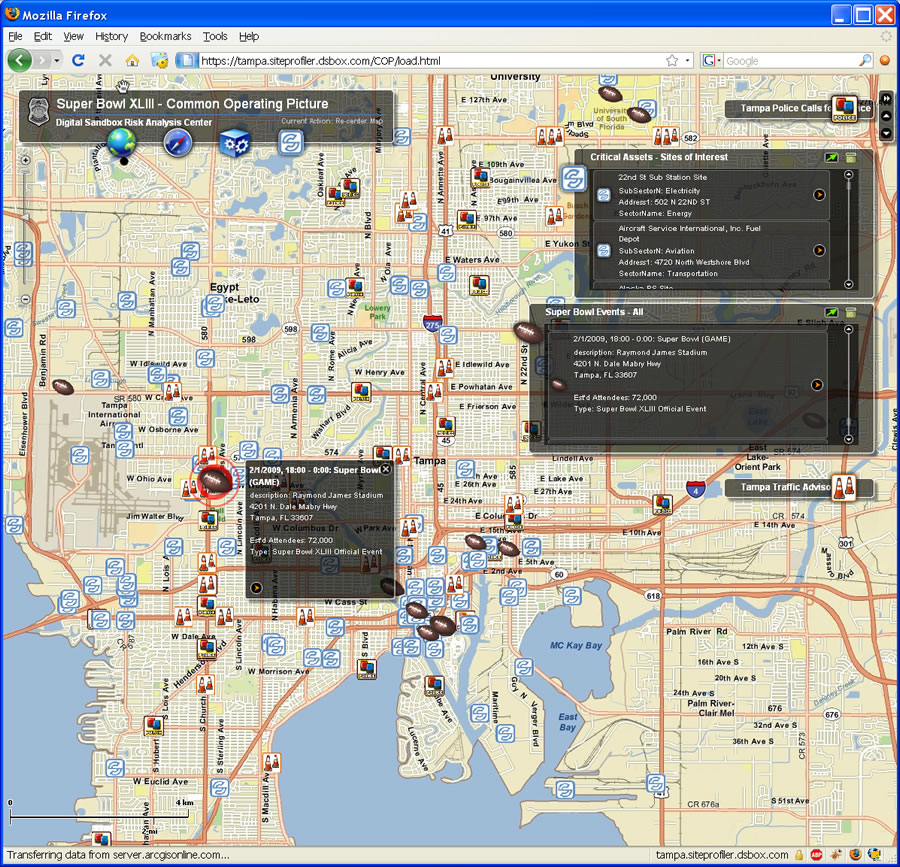Click scroll-down arrow in Super Bowl Events list

[x=849, y=439]
